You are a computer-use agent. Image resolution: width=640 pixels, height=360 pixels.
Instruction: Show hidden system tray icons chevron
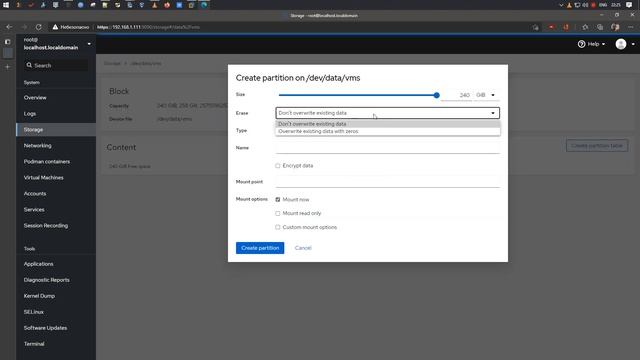click(561, 5)
